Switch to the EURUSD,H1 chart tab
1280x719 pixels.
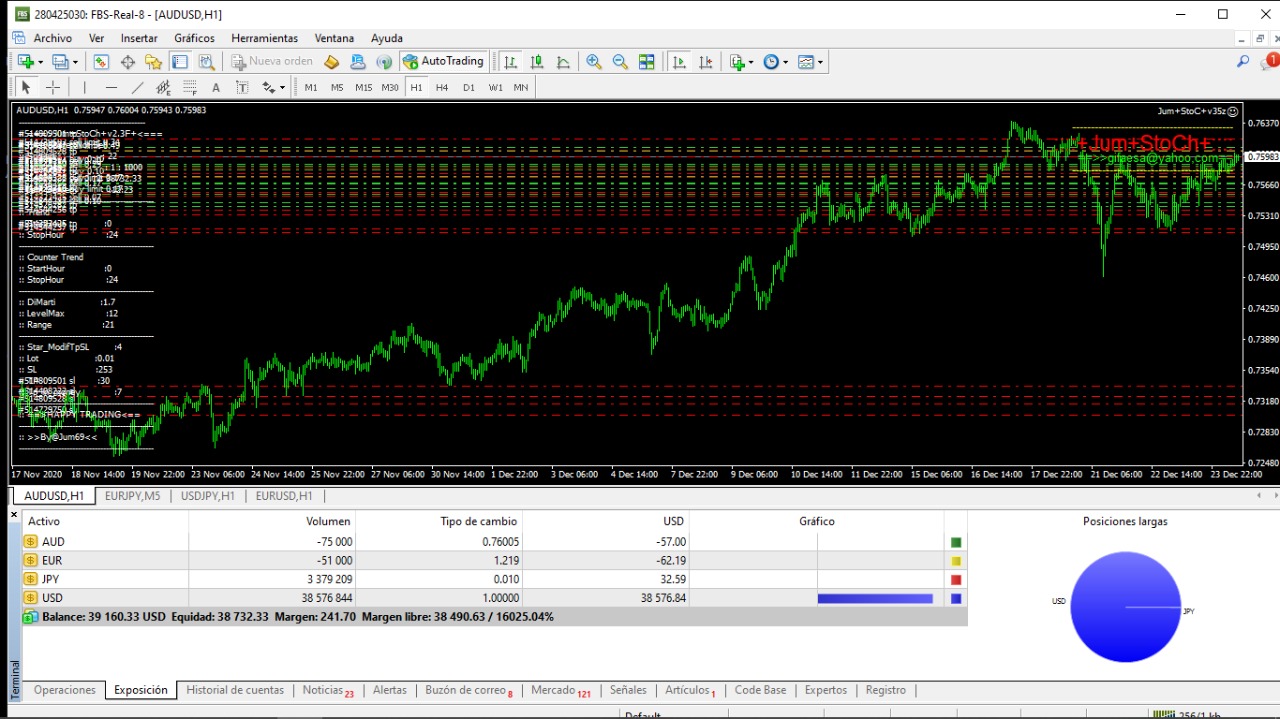[283, 495]
